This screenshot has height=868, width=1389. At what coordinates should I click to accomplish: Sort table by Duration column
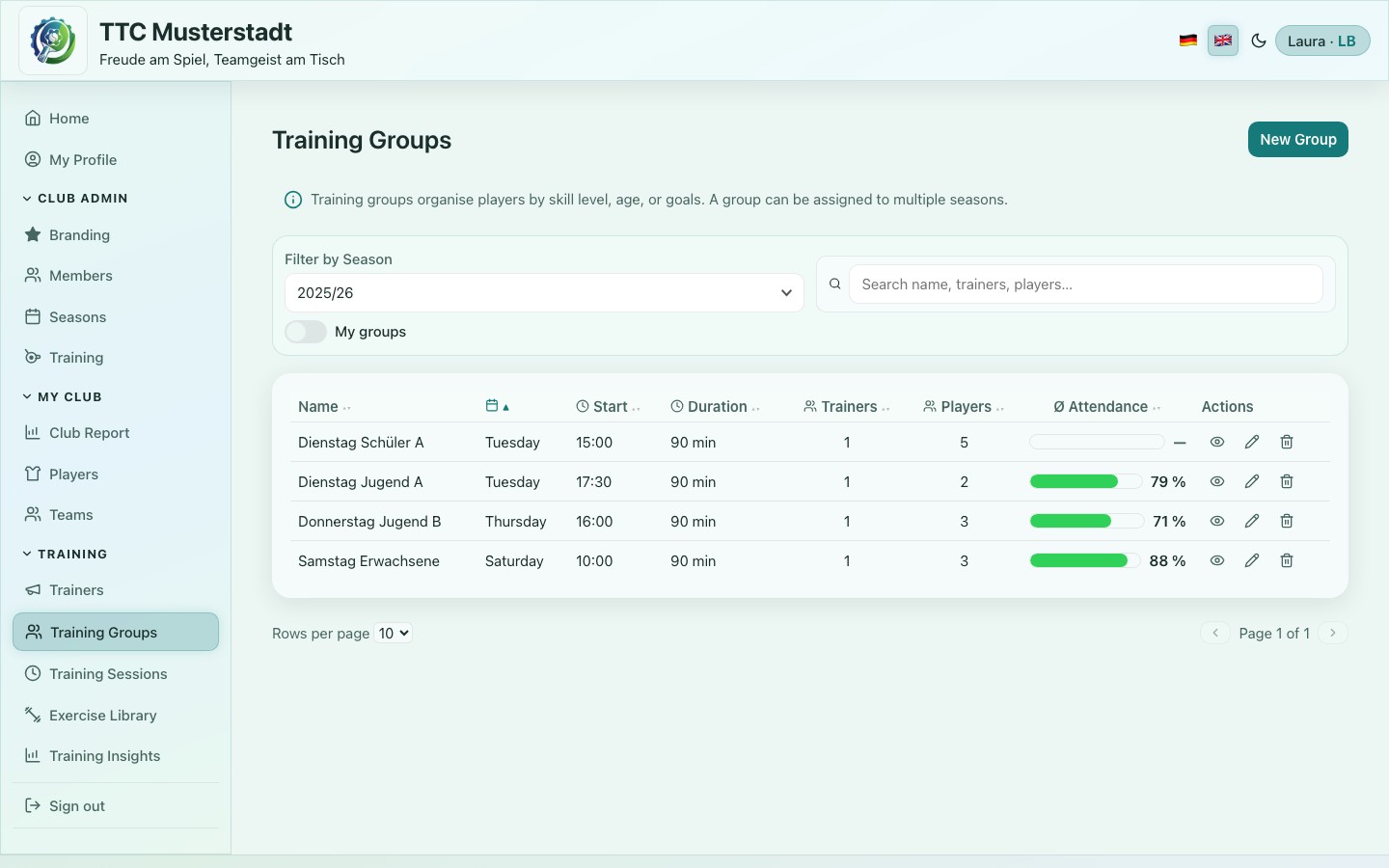coord(716,407)
